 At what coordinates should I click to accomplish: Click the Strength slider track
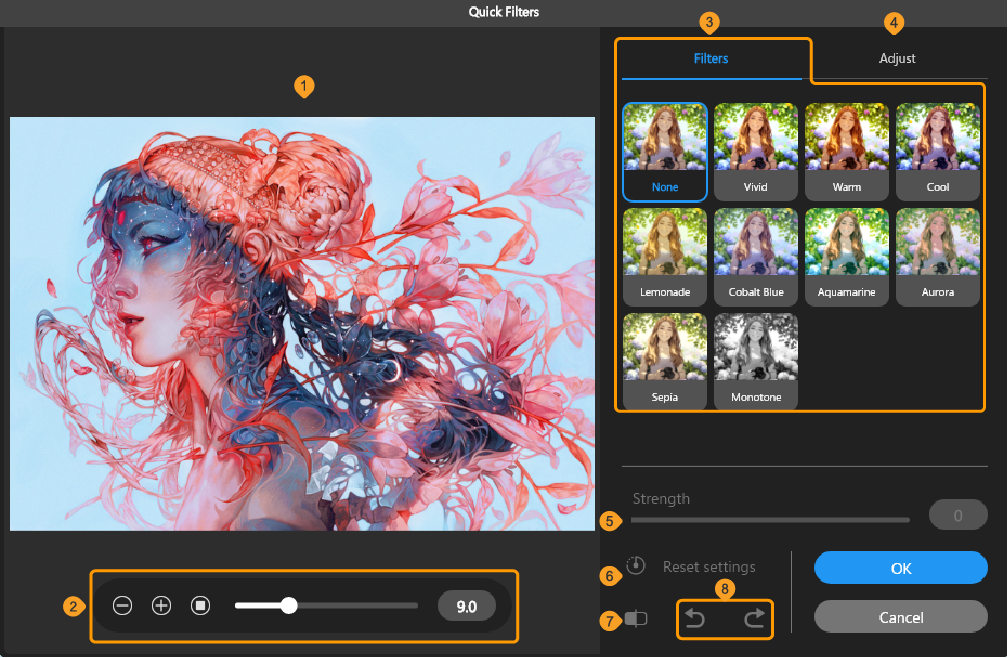pyautogui.click(x=770, y=520)
